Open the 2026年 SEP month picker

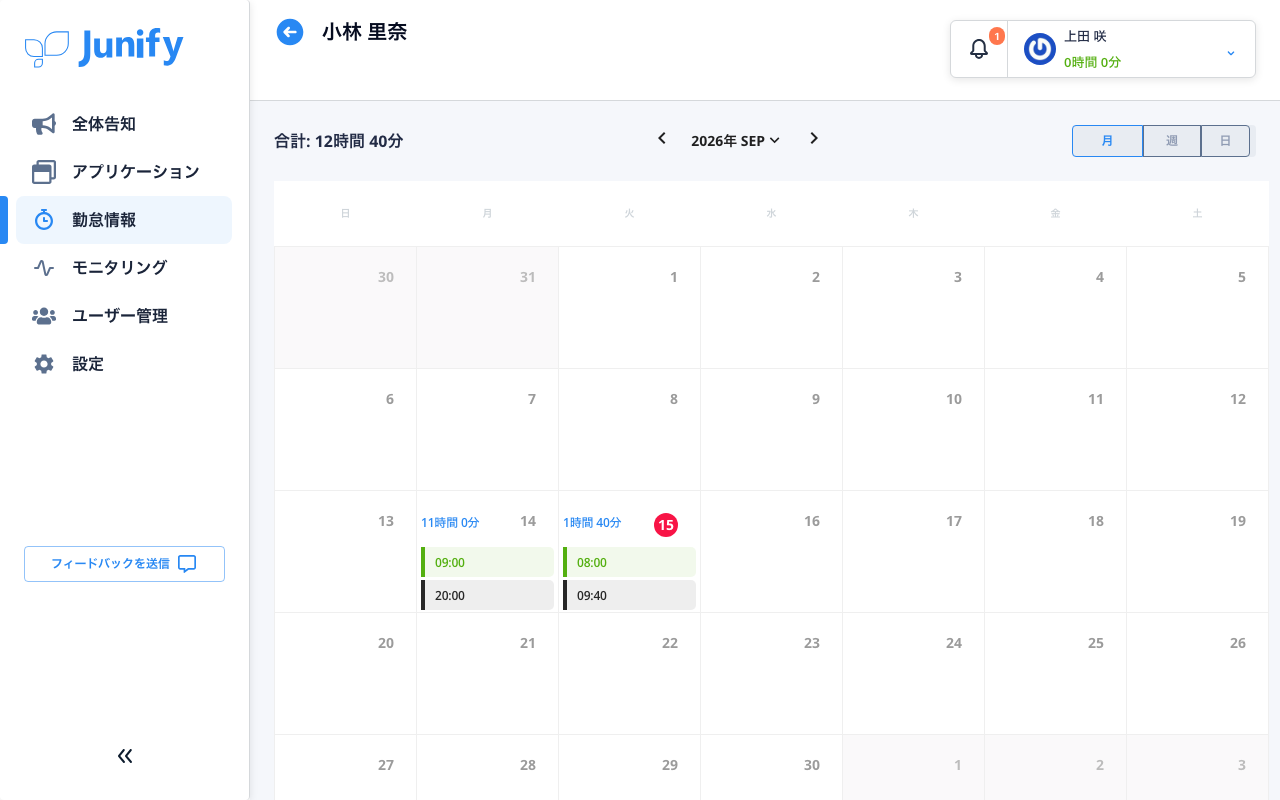point(735,141)
